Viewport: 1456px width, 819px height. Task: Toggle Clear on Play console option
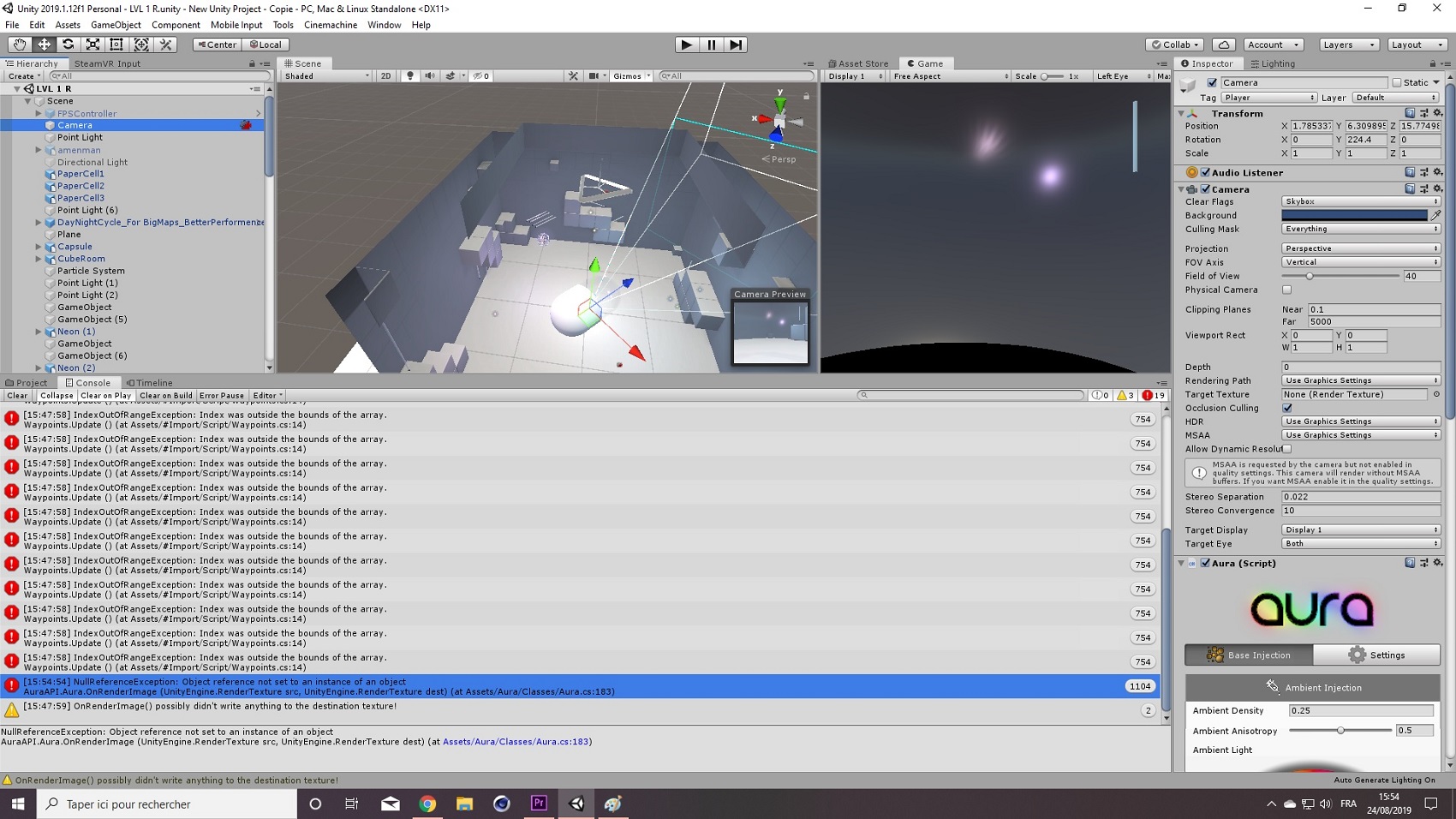(105, 396)
